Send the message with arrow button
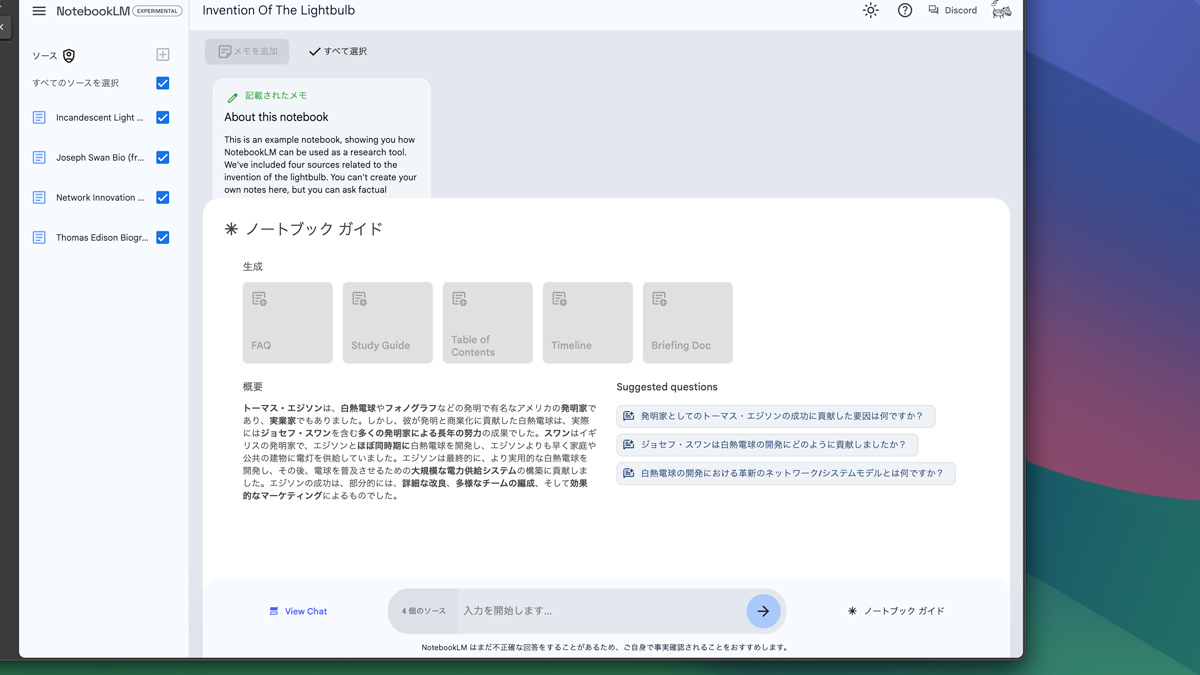The width and height of the screenshot is (1200, 675). pyautogui.click(x=763, y=611)
